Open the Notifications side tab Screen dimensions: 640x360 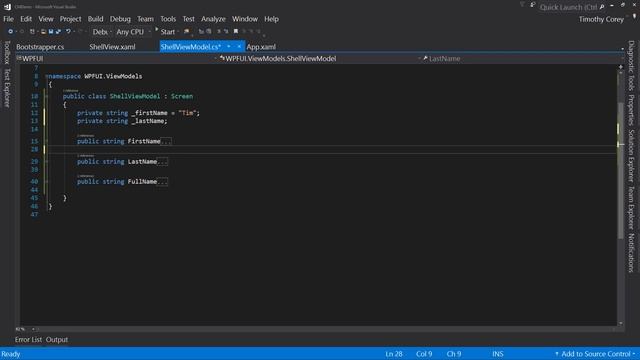631,253
